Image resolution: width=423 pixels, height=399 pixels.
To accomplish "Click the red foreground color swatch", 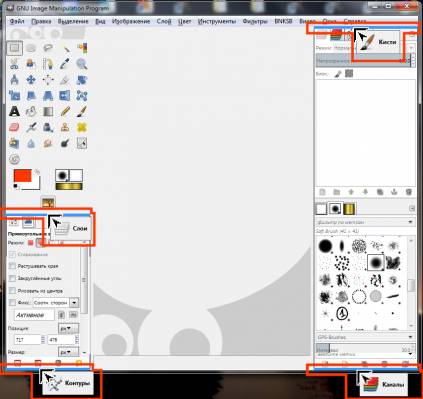I will [x=23, y=176].
